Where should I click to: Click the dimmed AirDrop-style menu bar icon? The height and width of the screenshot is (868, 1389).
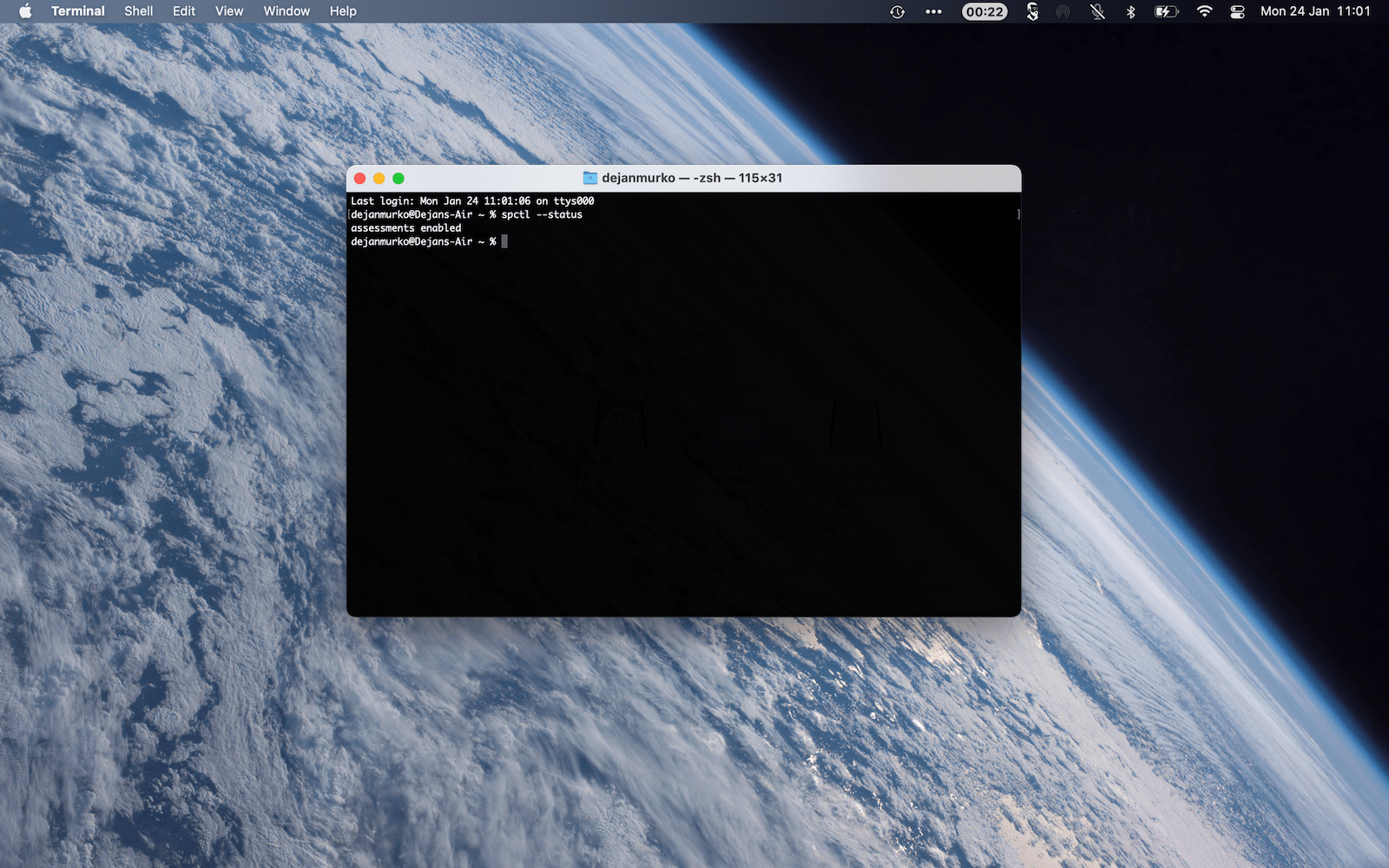(1063, 11)
